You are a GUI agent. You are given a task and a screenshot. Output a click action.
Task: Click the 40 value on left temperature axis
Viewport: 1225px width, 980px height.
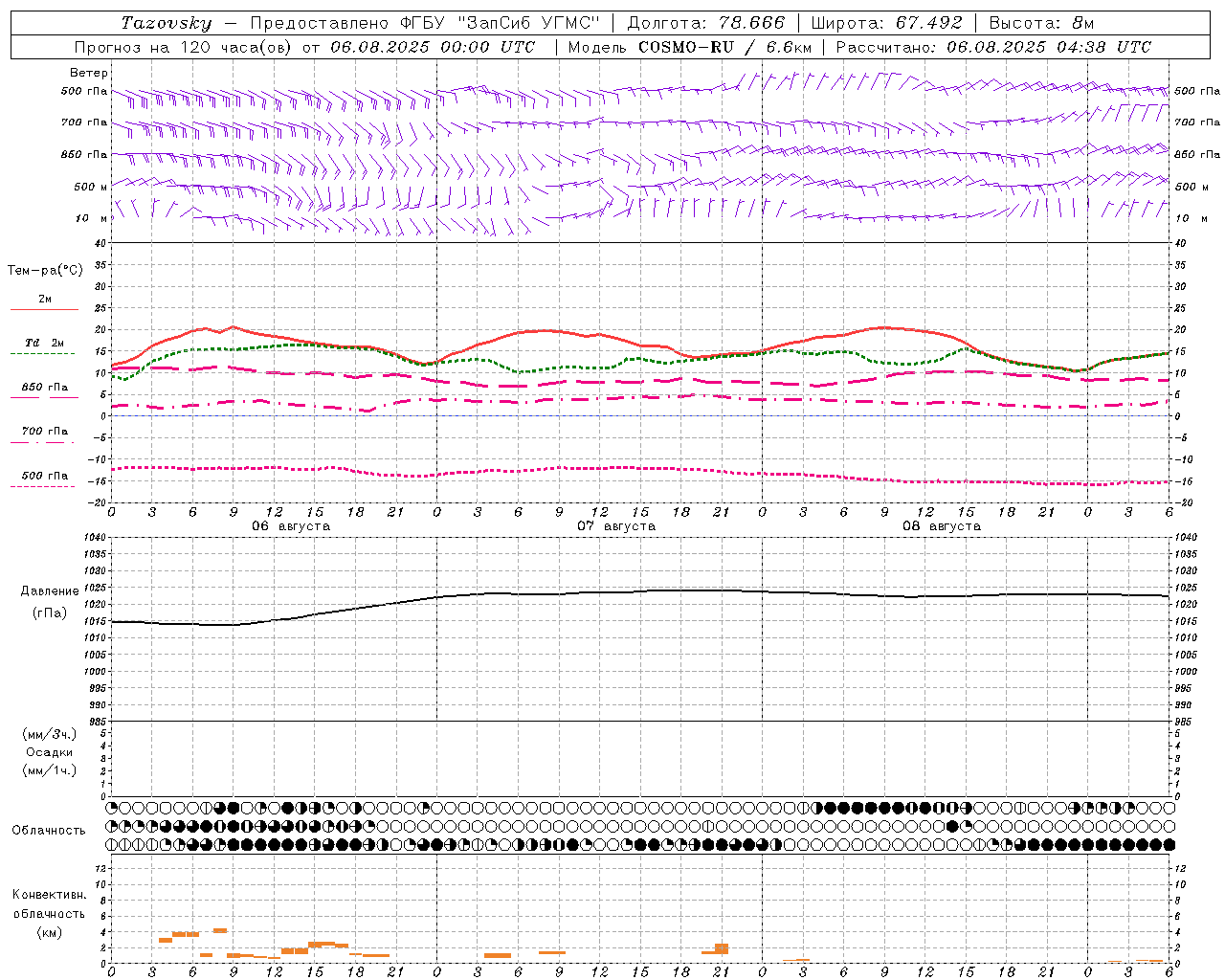(x=100, y=244)
